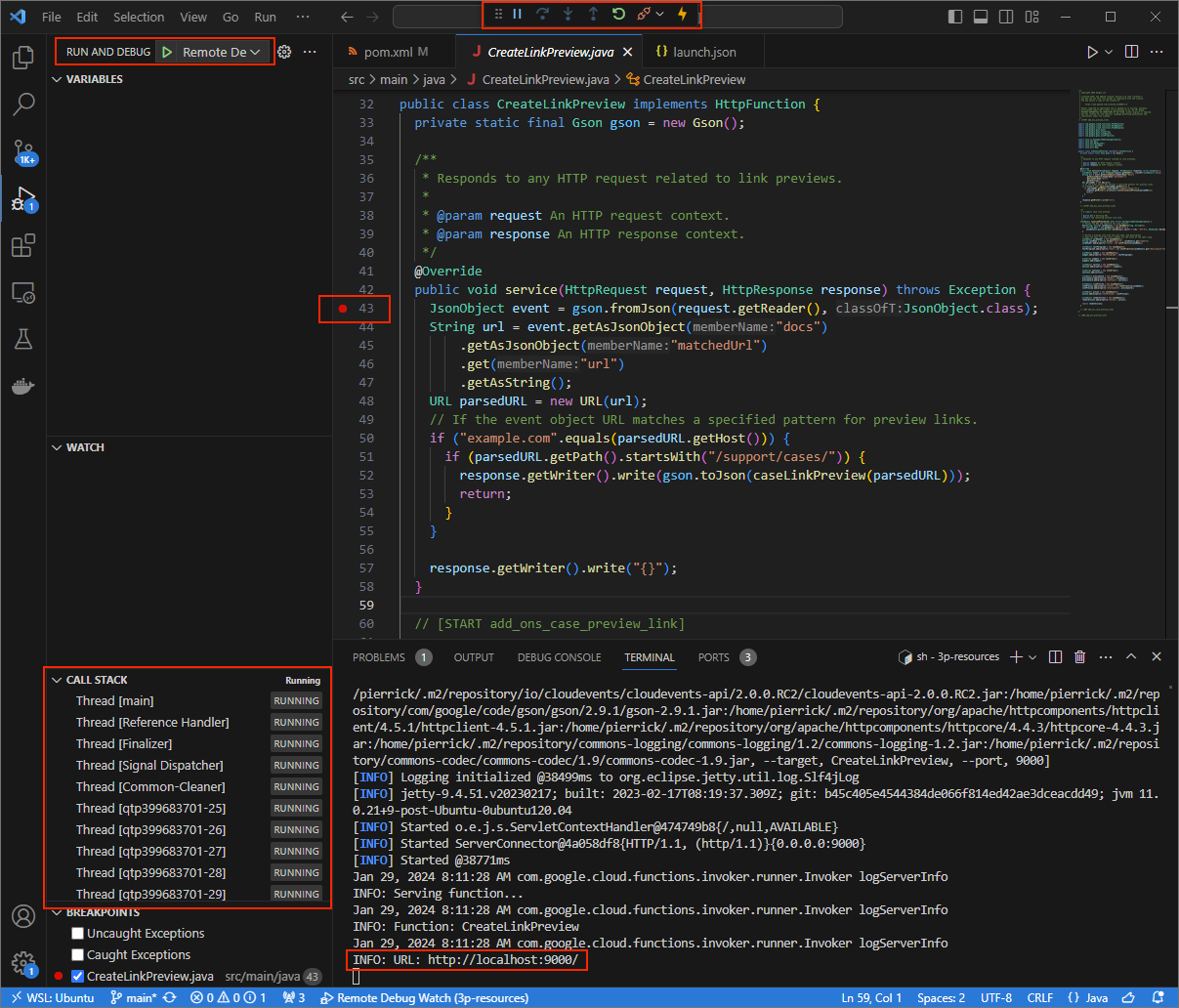Collapse the Call Stack section
Viewport: 1179px width, 1008px height.
pos(57,679)
